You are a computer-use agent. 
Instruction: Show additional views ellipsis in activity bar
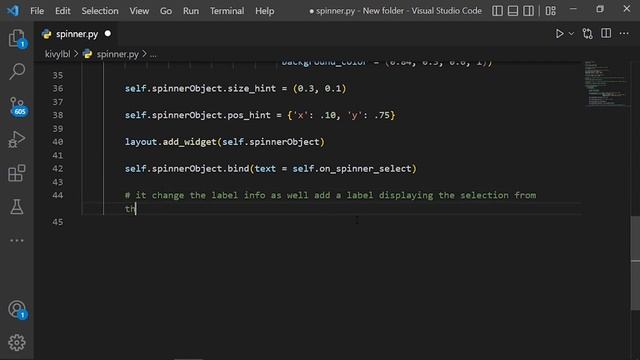[17, 240]
